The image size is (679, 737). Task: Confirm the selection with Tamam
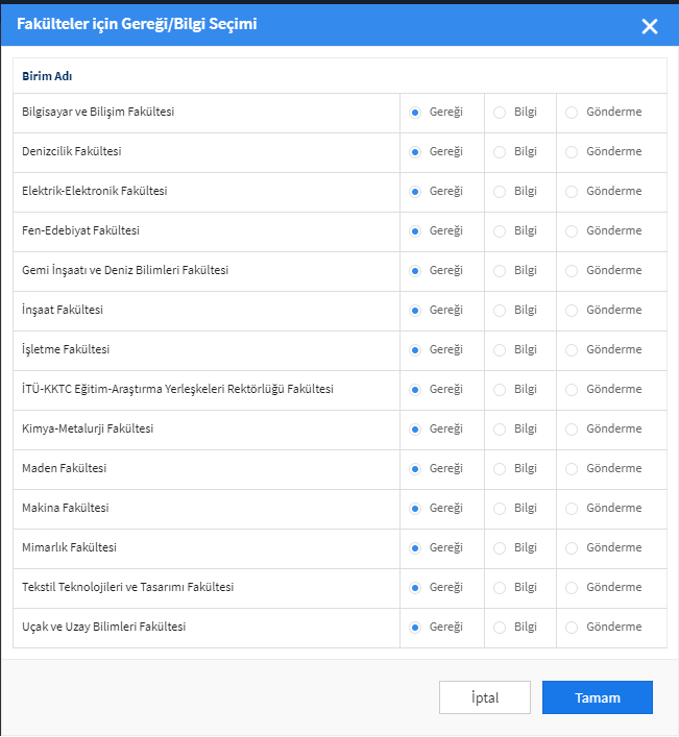[x=597, y=698]
